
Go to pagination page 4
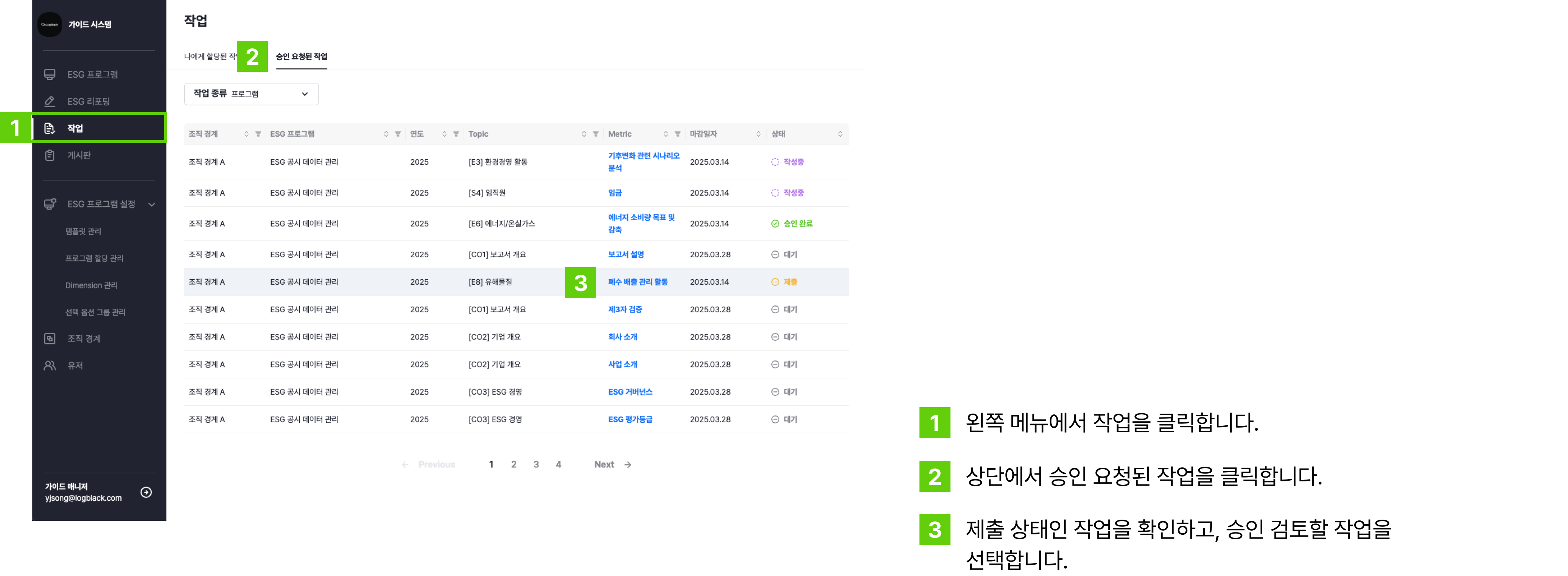click(x=558, y=465)
